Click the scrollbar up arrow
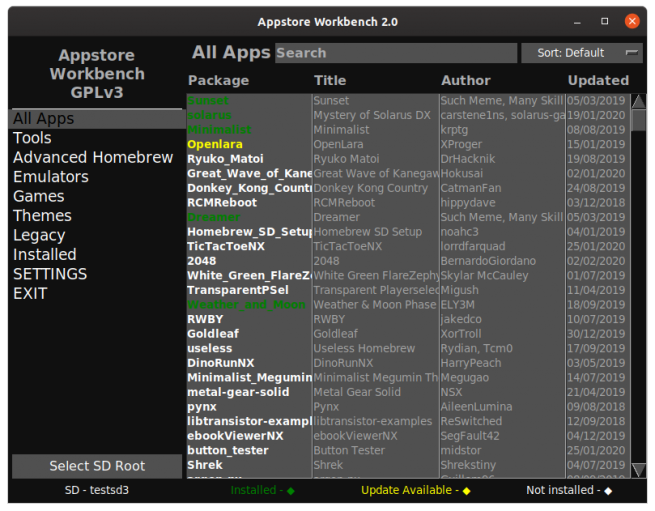 [638, 101]
